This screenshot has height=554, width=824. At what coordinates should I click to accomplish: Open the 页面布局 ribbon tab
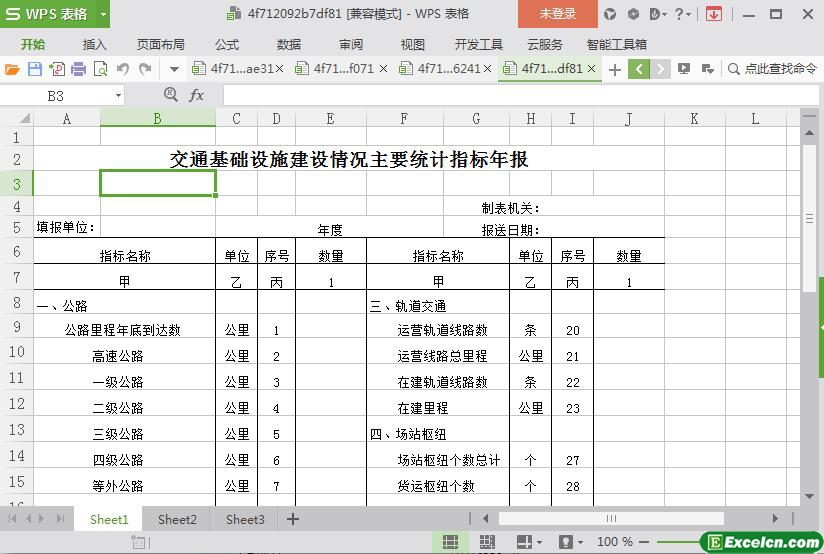(x=161, y=45)
